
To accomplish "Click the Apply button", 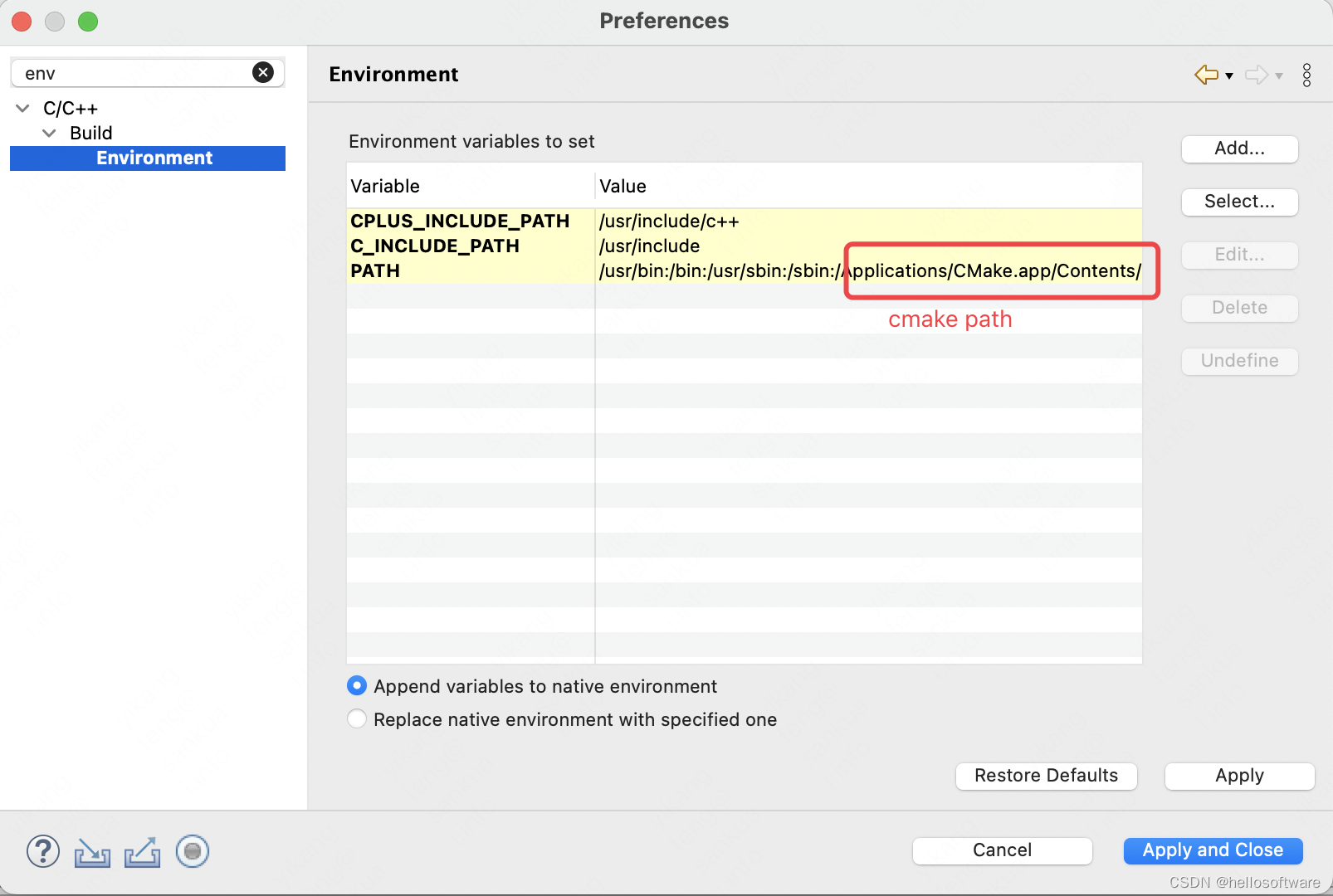I will (1239, 776).
